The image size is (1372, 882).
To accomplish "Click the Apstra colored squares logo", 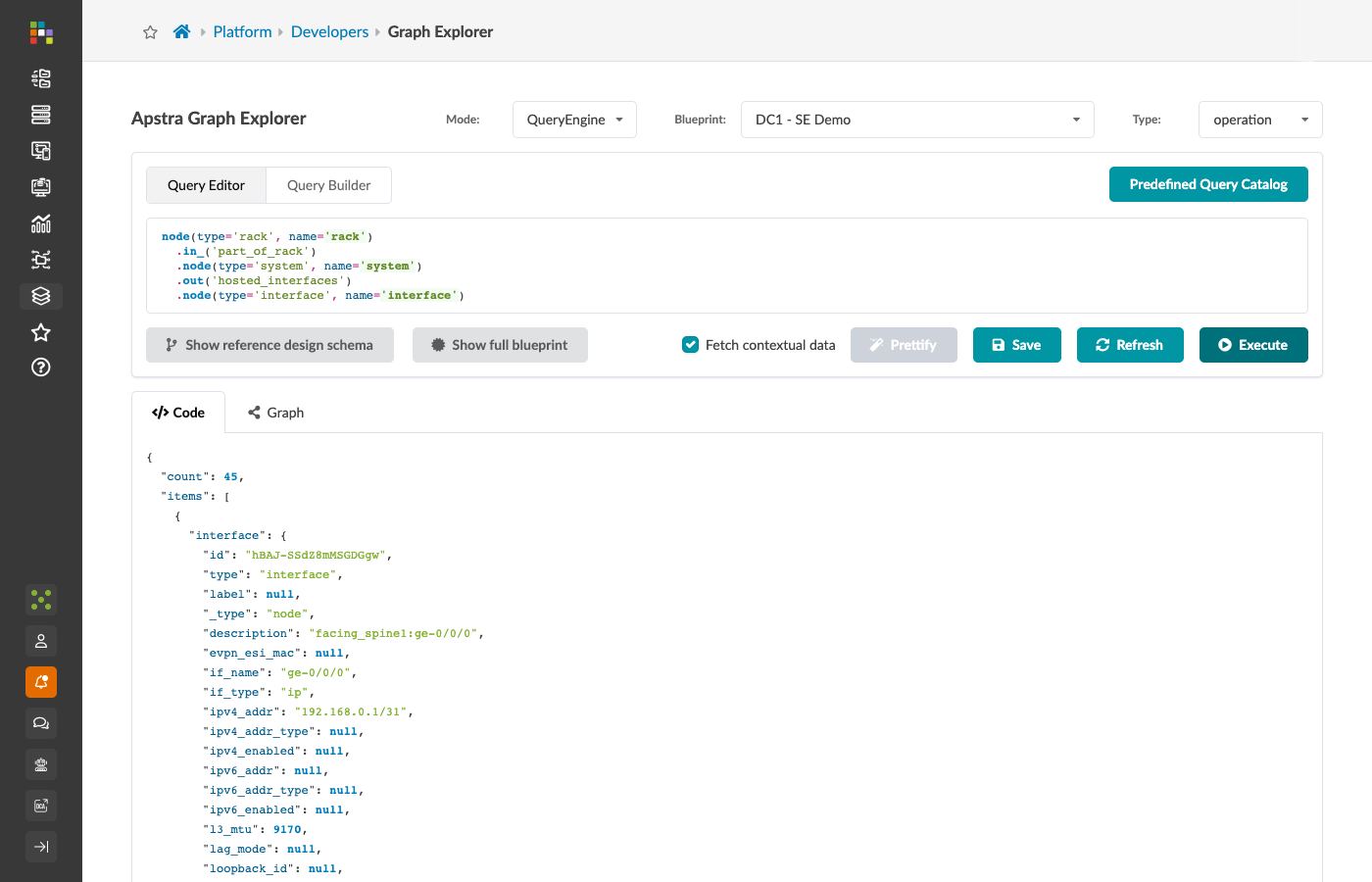I will [x=41, y=32].
